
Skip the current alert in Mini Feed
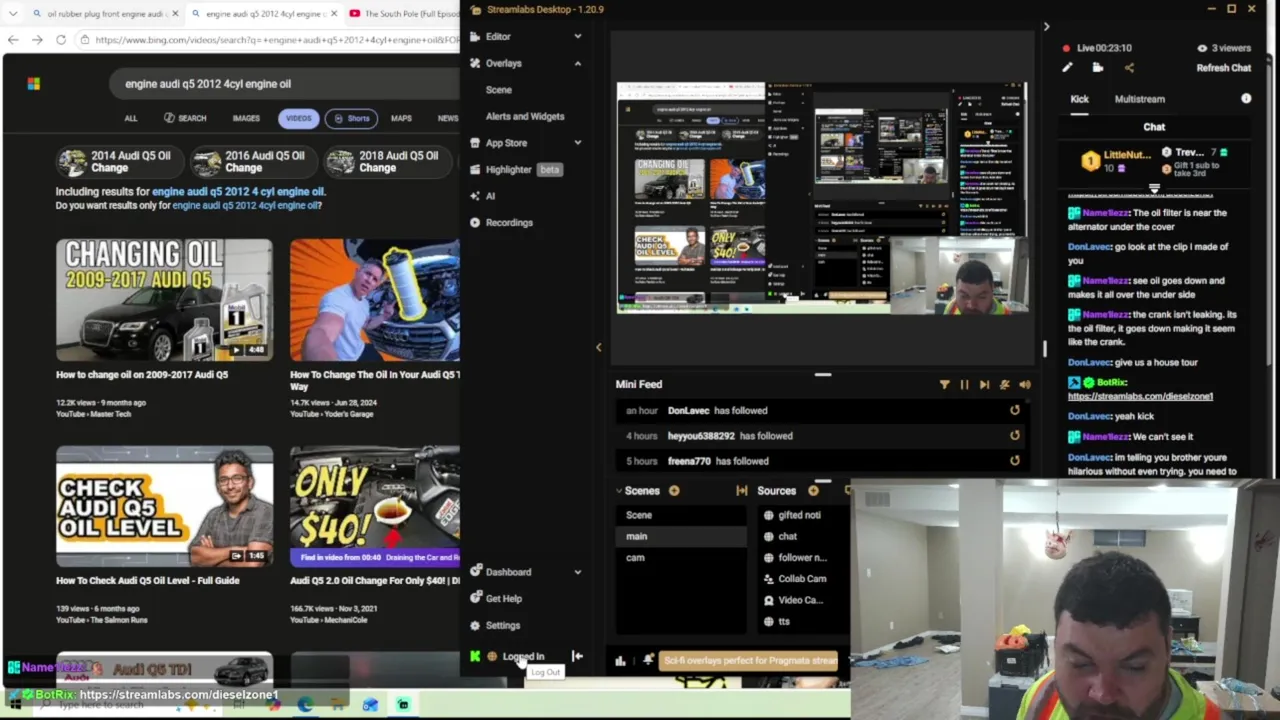tap(984, 384)
